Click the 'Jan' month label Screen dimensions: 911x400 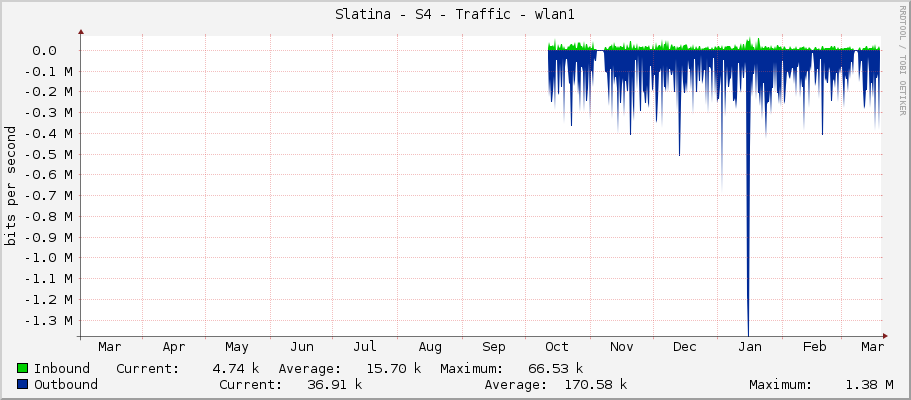(750, 347)
